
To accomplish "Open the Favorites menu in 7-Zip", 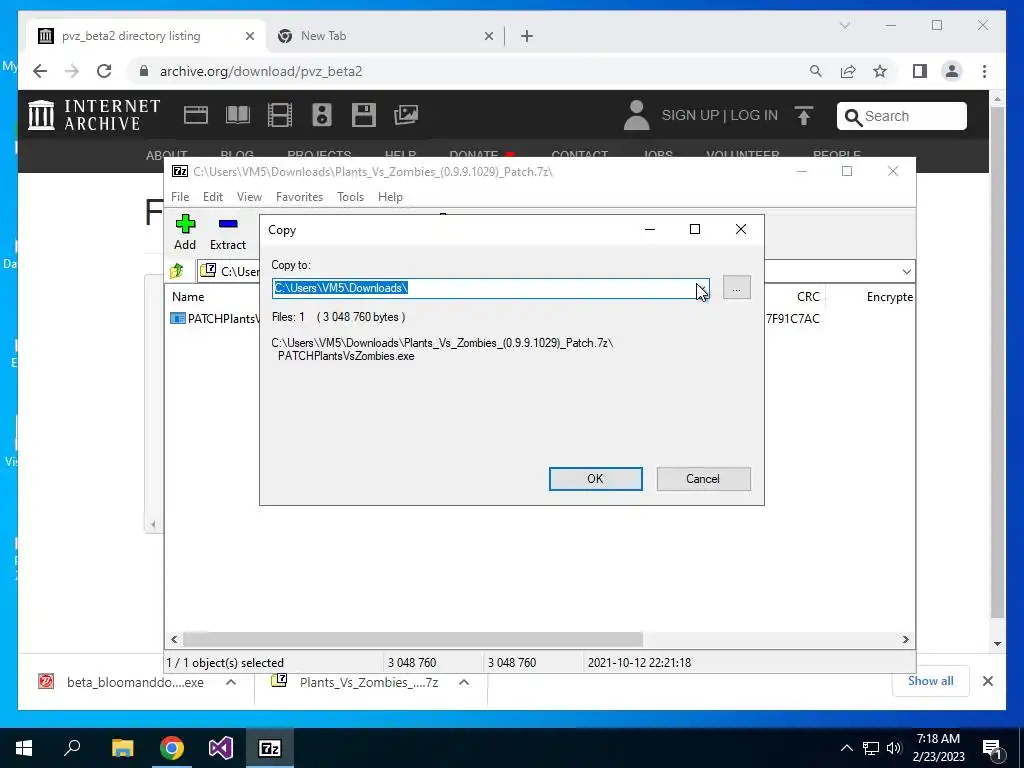I will click(300, 197).
